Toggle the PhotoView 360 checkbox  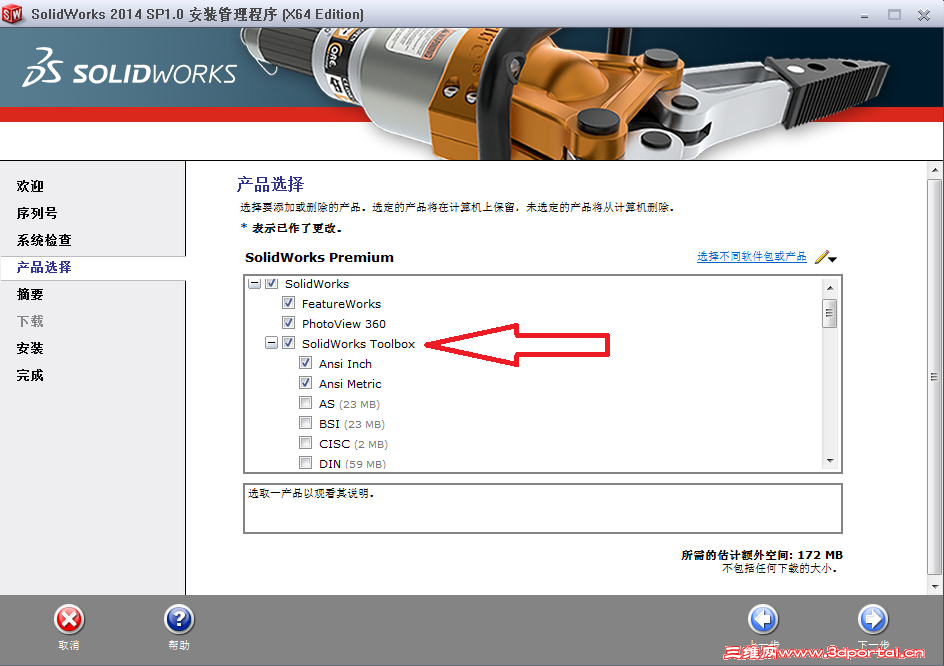click(x=288, y=323)
